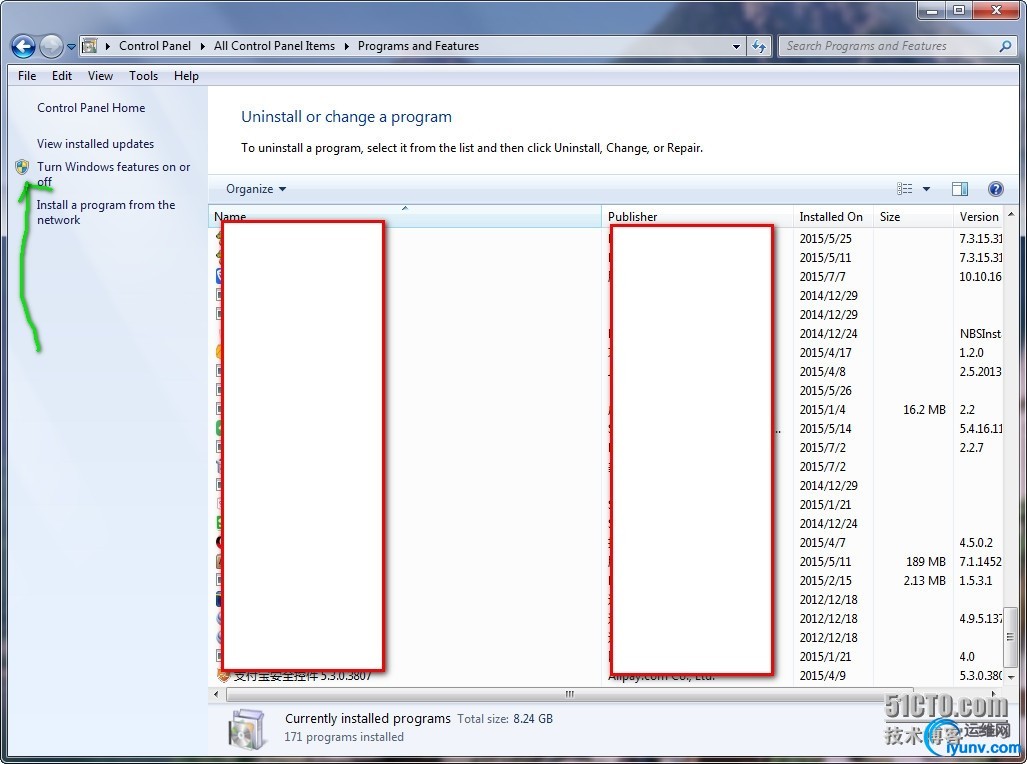Click the Control Panel icon in address bar
Screen dimensions: 1027x764
90,46
